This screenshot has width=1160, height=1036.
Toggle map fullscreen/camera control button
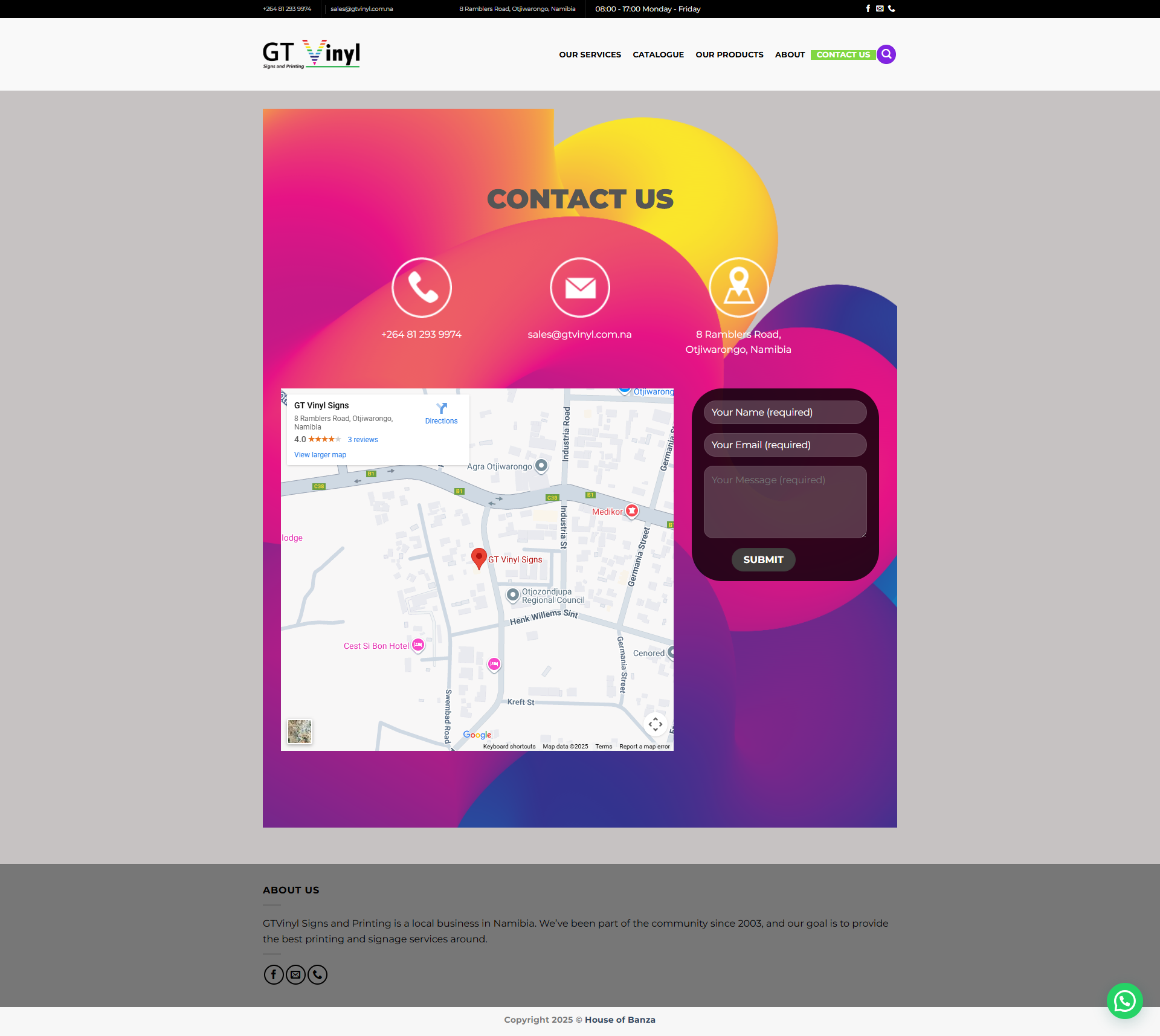tap(656, 724)
